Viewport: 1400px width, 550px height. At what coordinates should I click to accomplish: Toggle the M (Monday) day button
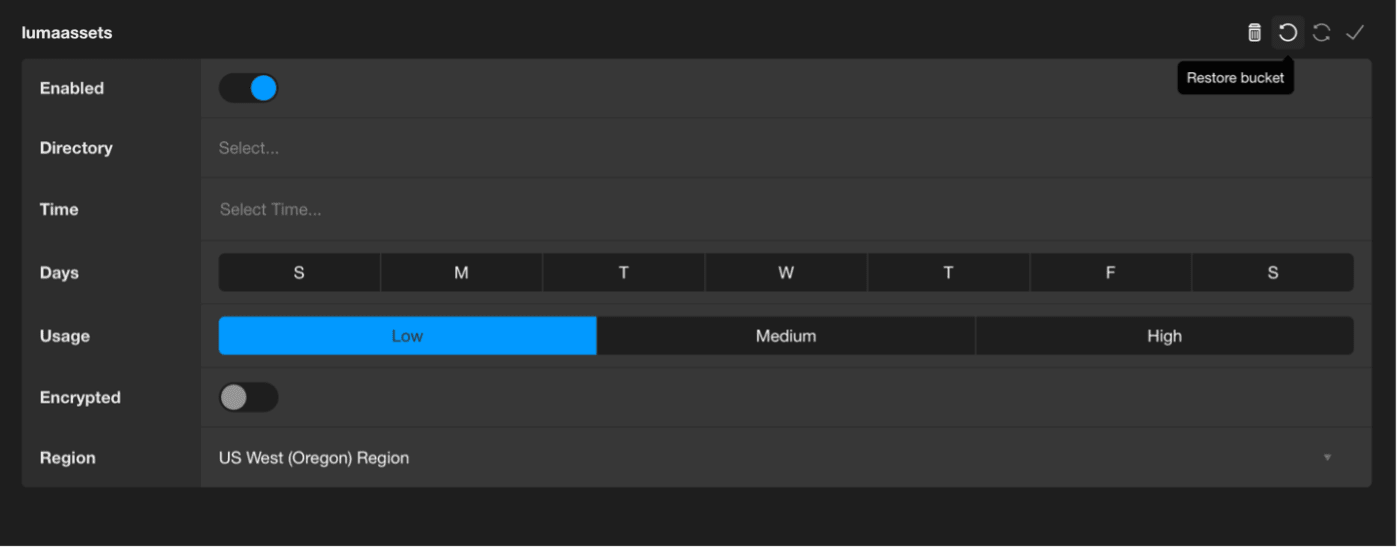(461, 272)
